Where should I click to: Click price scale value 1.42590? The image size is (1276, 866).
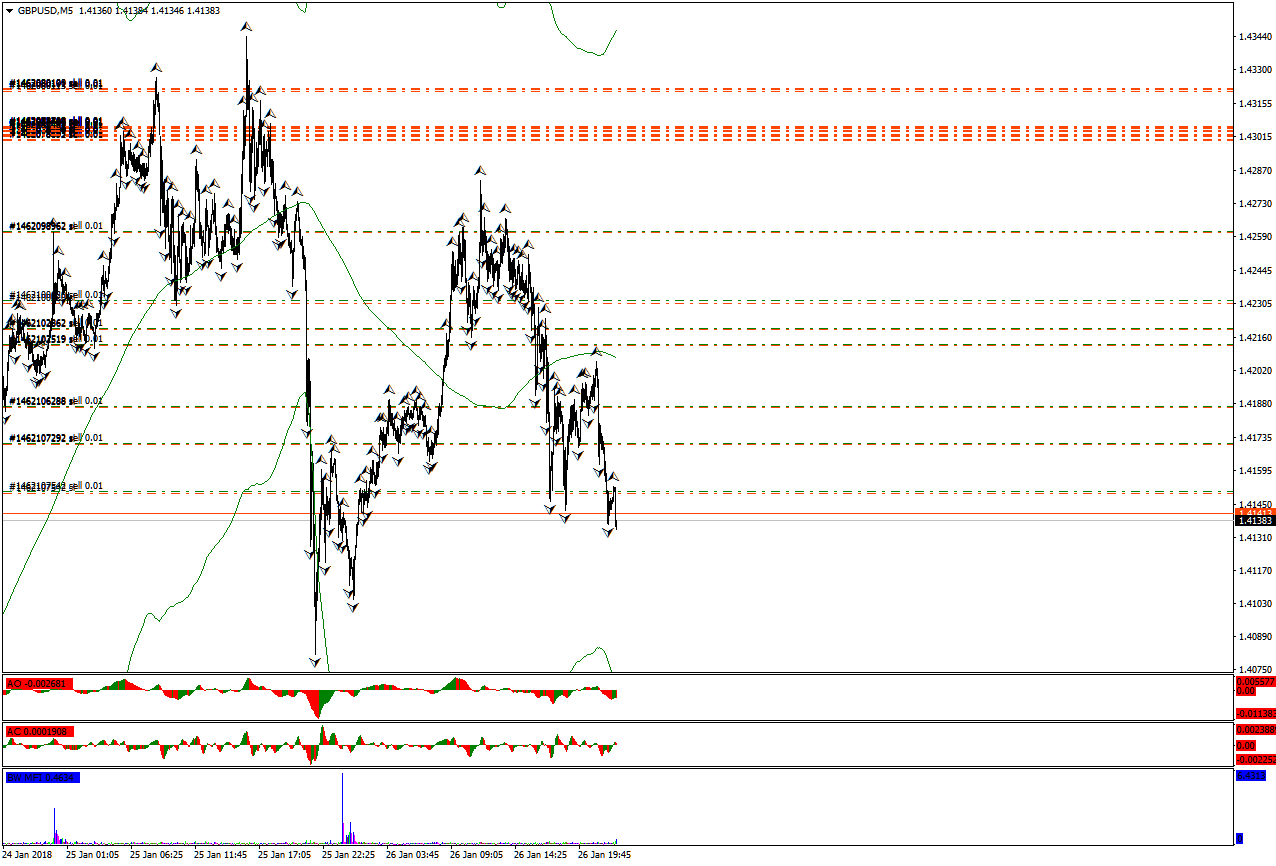1254,237
